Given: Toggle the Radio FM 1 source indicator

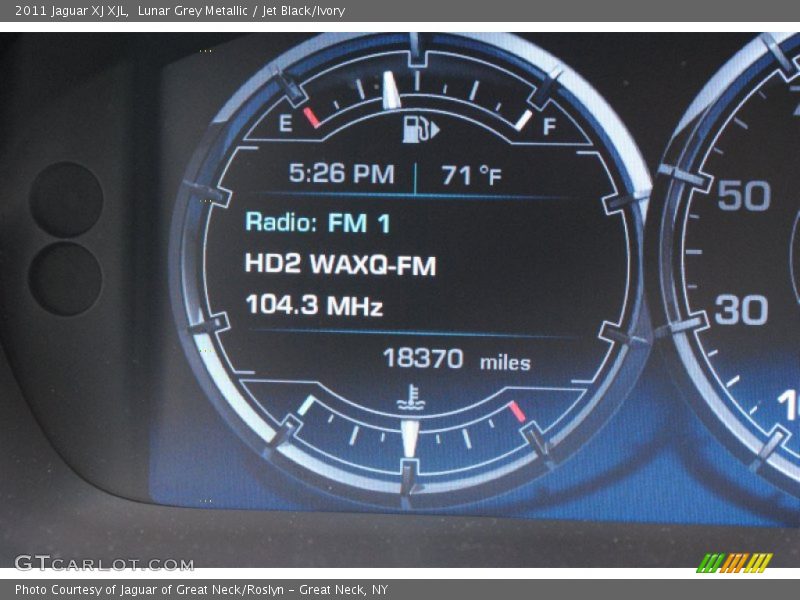Looking at the screenshot, I should click(318, 224).
